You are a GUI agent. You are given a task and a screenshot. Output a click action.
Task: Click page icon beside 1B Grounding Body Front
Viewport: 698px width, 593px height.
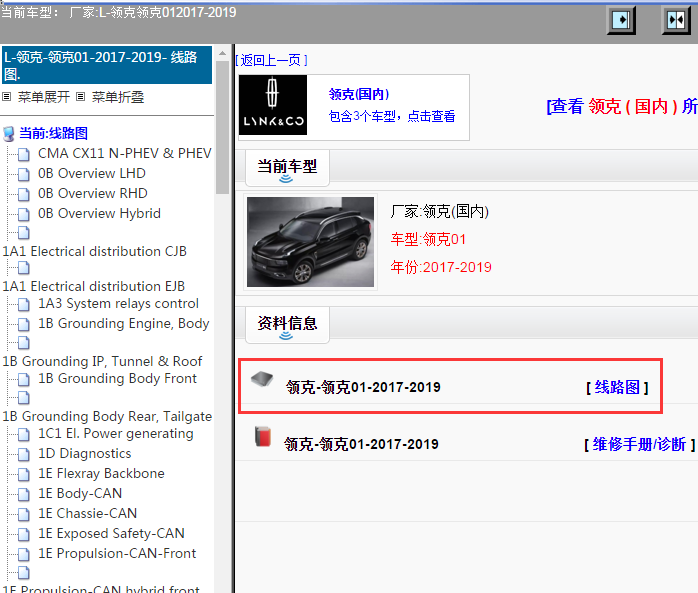(24, 379)
